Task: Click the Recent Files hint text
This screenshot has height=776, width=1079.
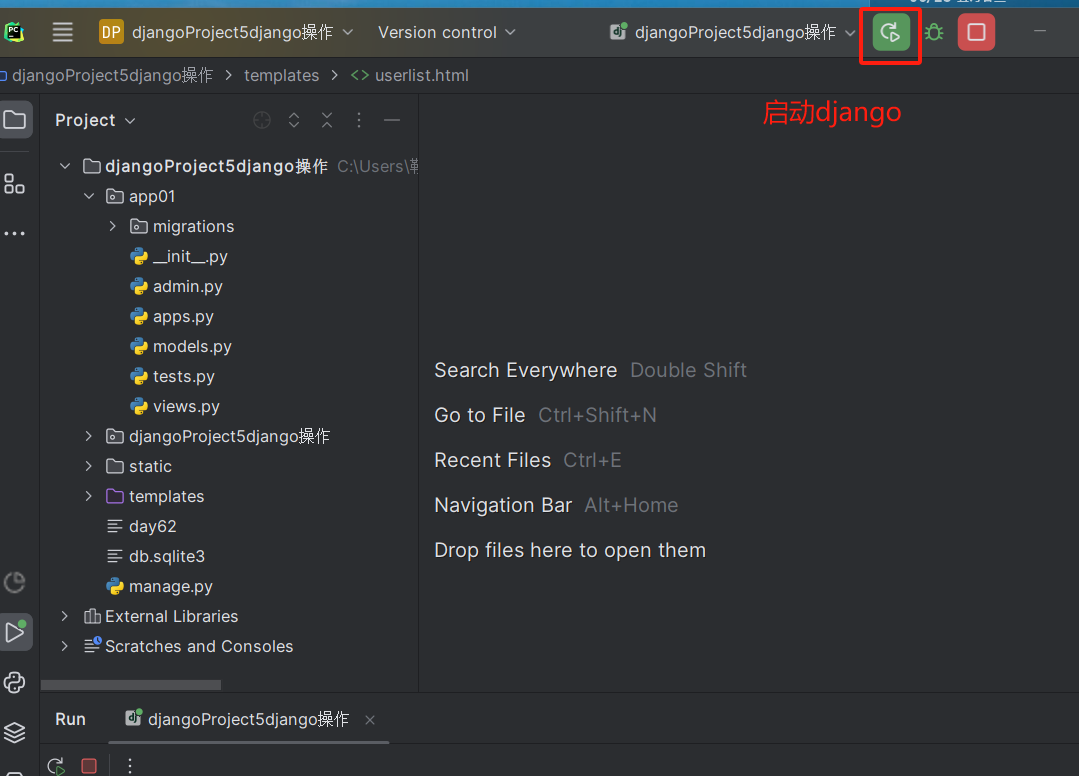Action: point(493,460)
